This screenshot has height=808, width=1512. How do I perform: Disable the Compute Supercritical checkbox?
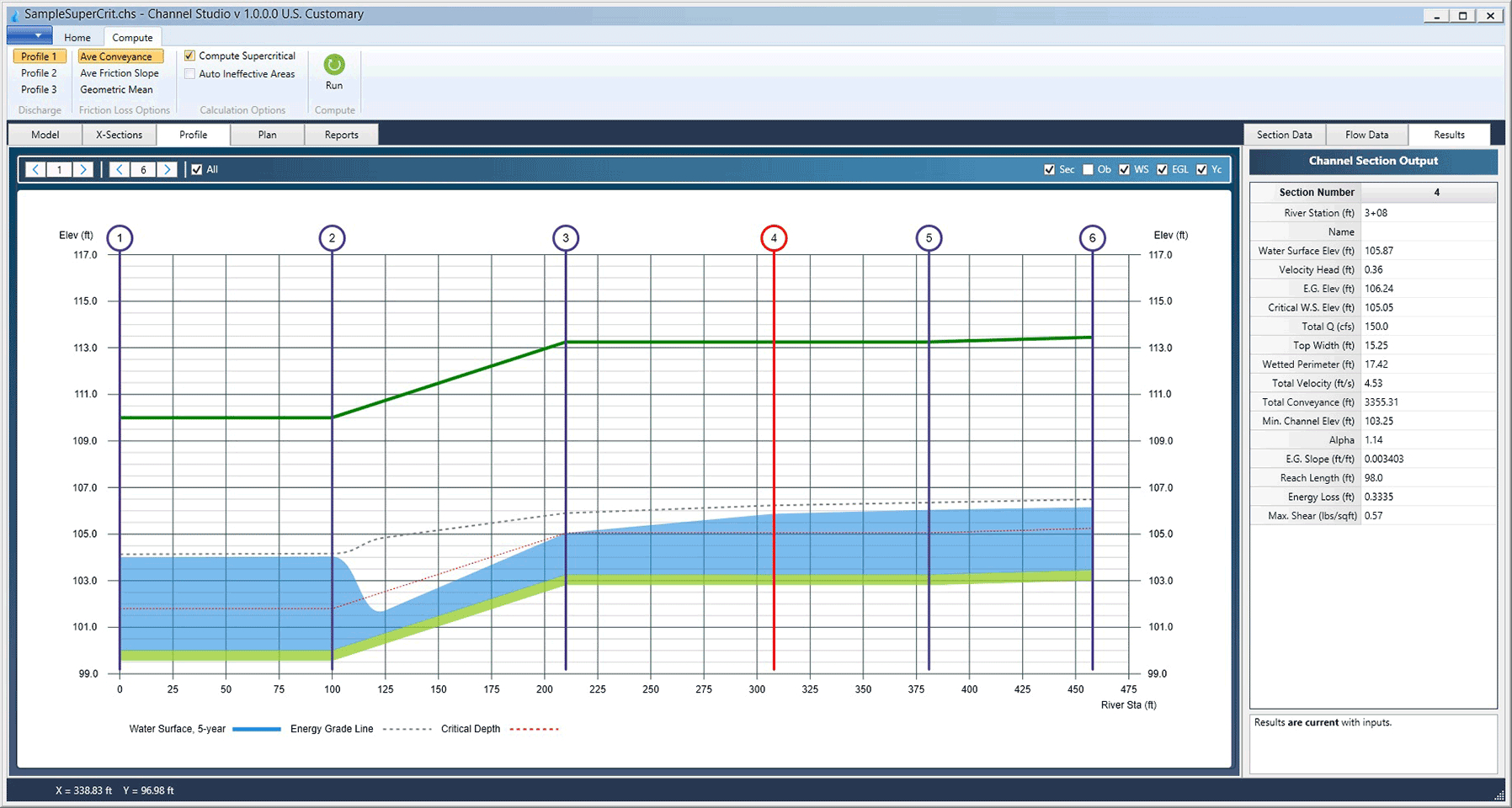(190, 56)
